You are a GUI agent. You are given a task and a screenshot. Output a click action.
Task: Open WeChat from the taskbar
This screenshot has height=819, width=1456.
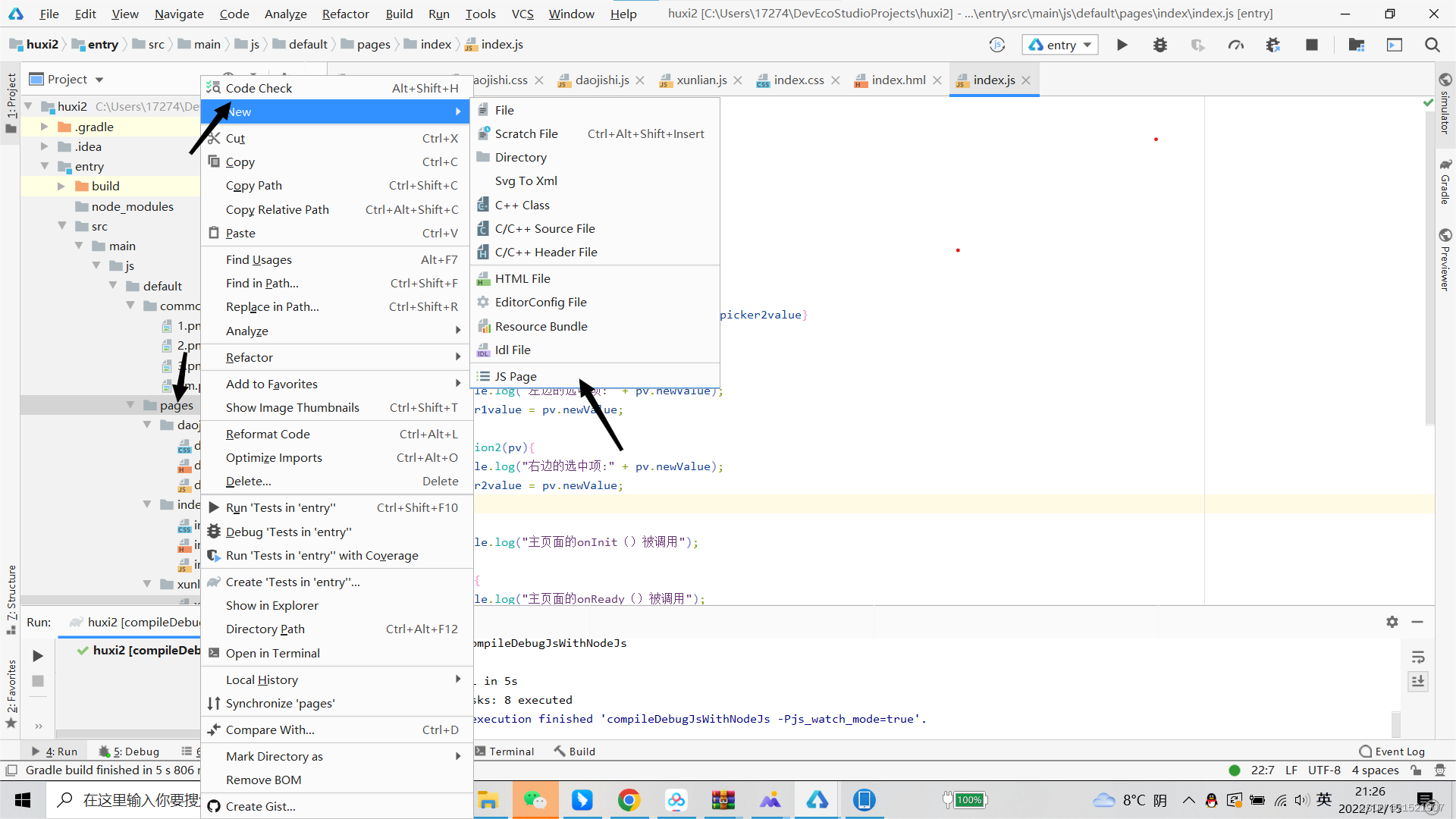(x=535, y=800)
